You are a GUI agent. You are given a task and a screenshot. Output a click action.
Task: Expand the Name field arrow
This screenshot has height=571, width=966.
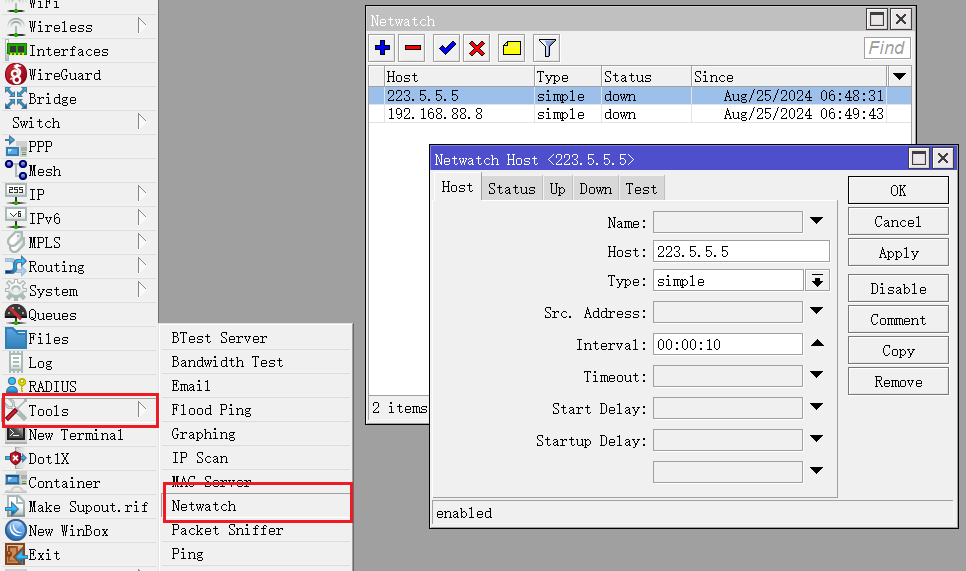coord(817,222)
